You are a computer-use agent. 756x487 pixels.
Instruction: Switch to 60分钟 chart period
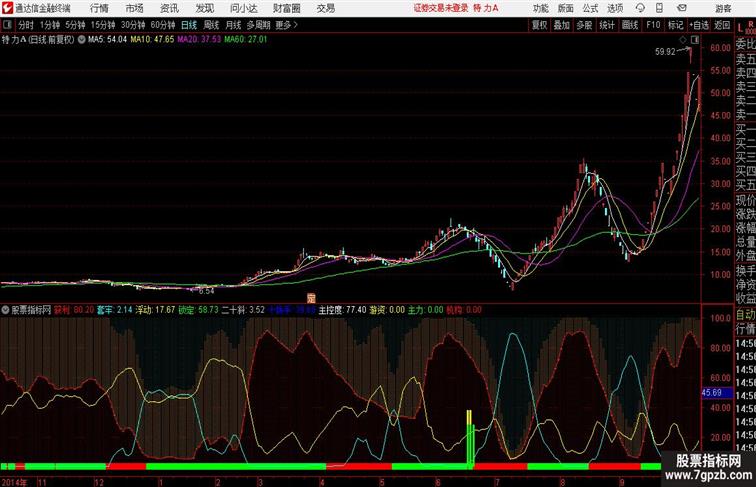163,25
